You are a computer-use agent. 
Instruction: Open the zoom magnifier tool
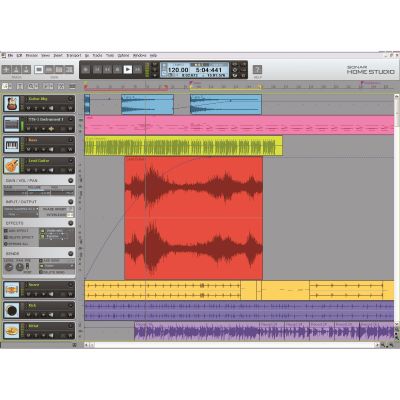[x=31, y=86]
